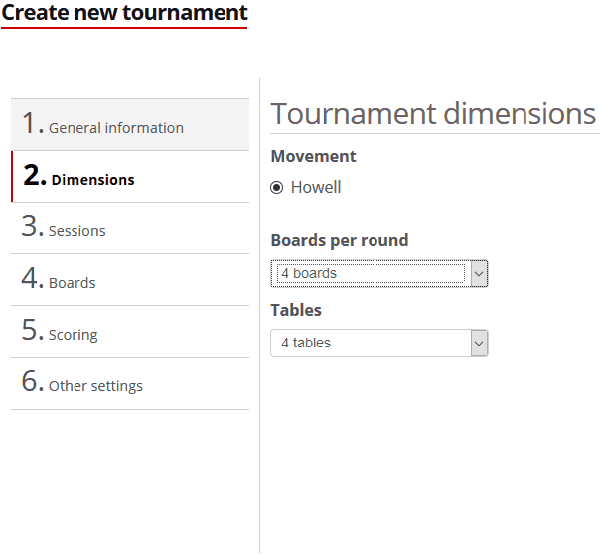The height and width of the screenshot is (557, 604).
Task: Click the large numeral 3 in sidebar
Action: [32, 227]
